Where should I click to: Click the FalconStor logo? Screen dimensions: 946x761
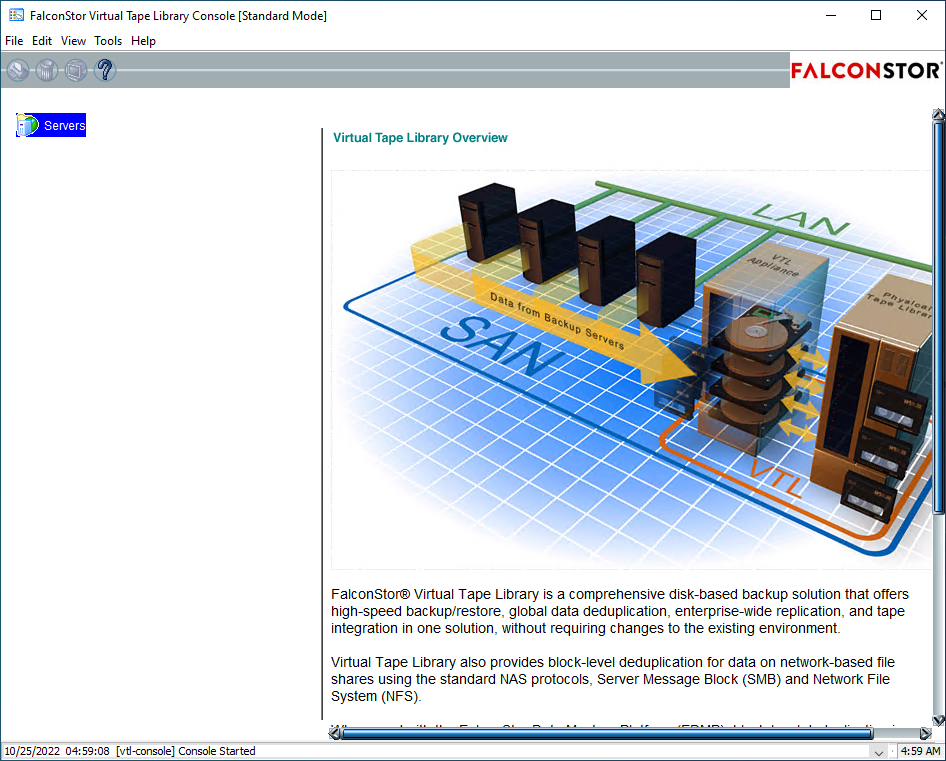pos(866,71)
